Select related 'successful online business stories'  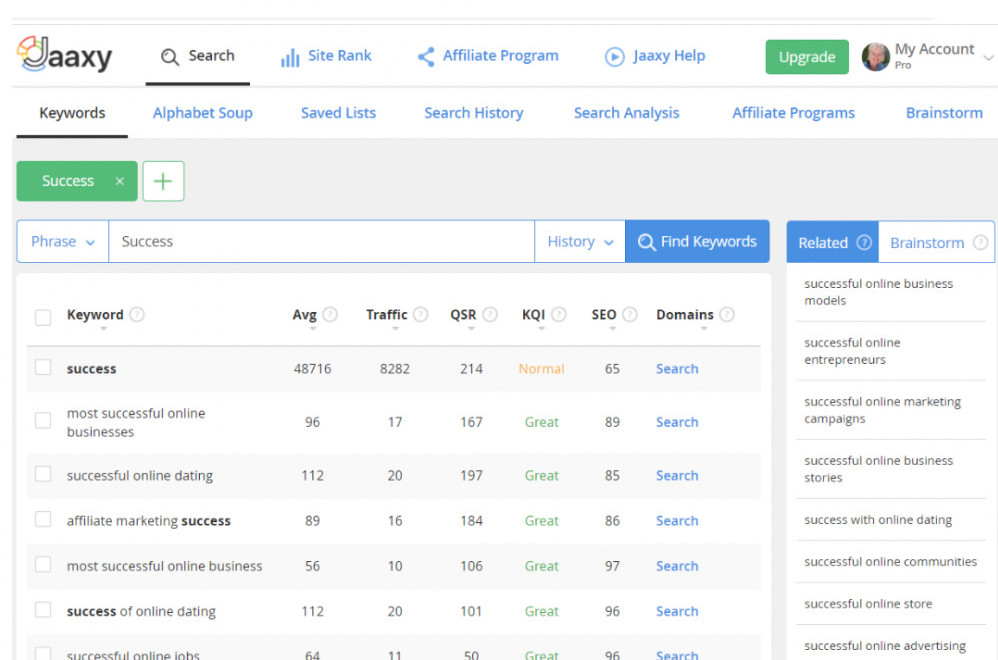(x=878, y=469)
